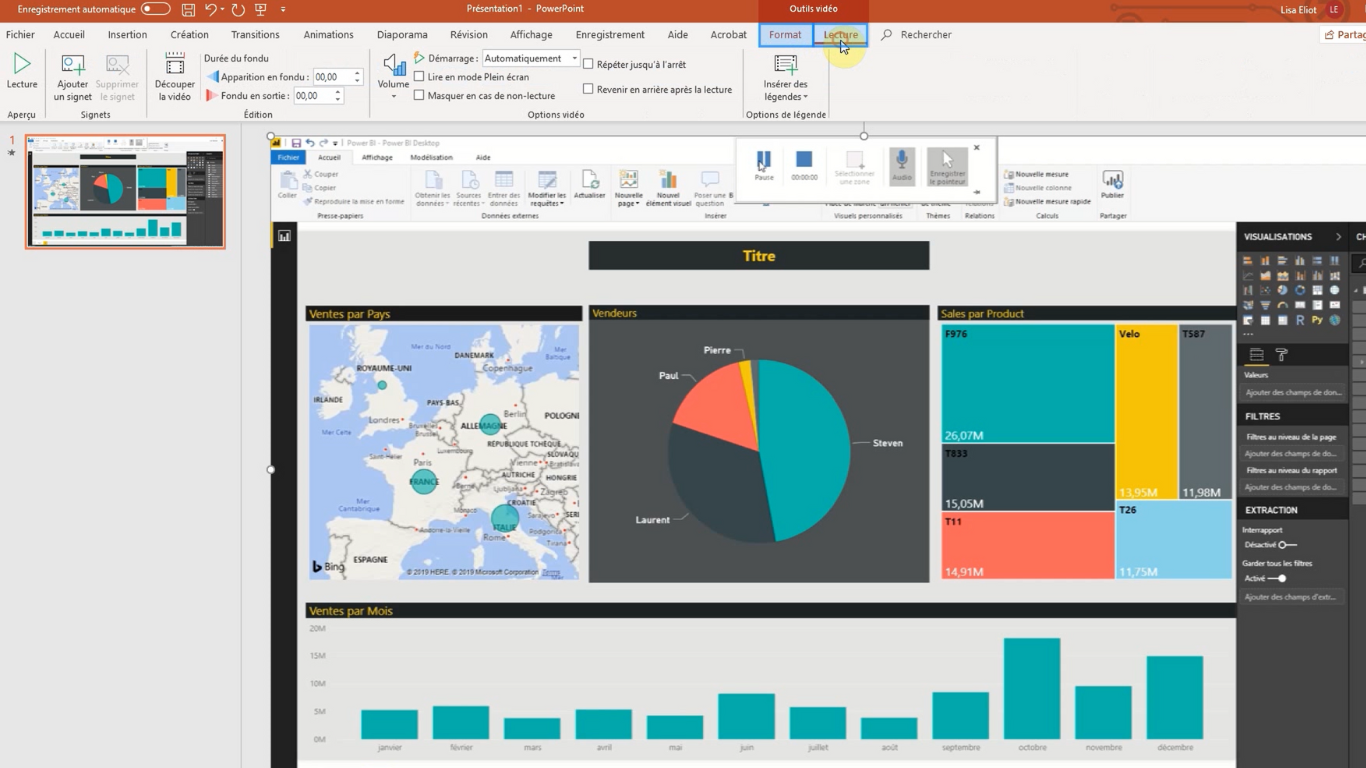Click the report view icon in Power BI sidebar
Image resolution: width=1366 pixels, height=768 pixels.
(x=284, y=236)
